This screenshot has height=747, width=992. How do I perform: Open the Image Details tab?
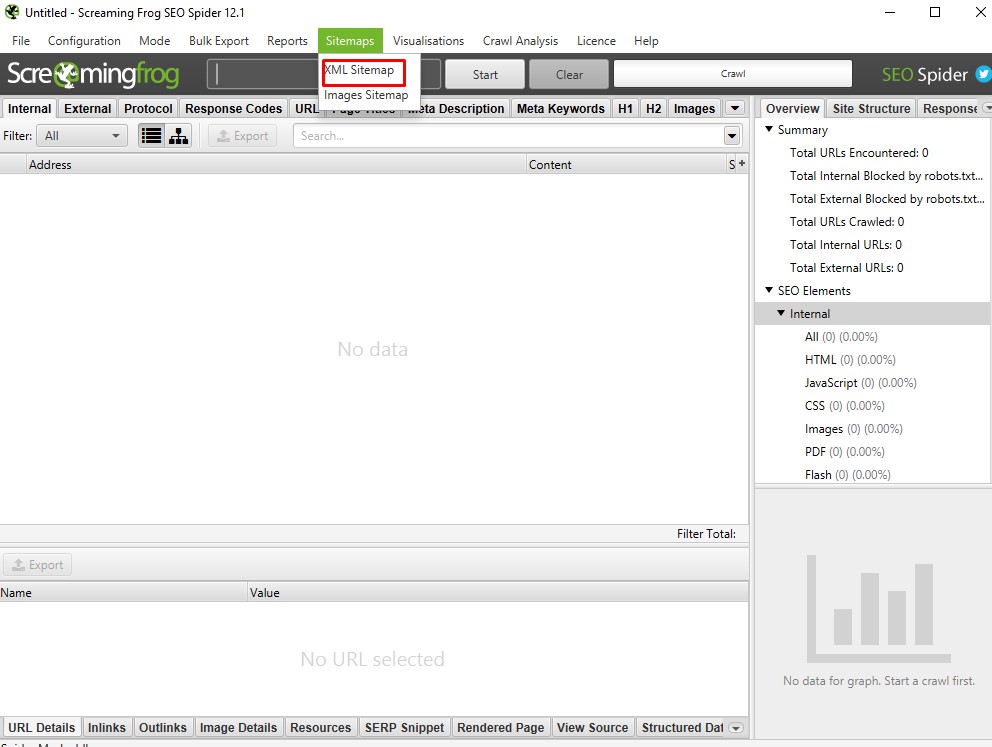pyautogui.click(x=239, y=727)
